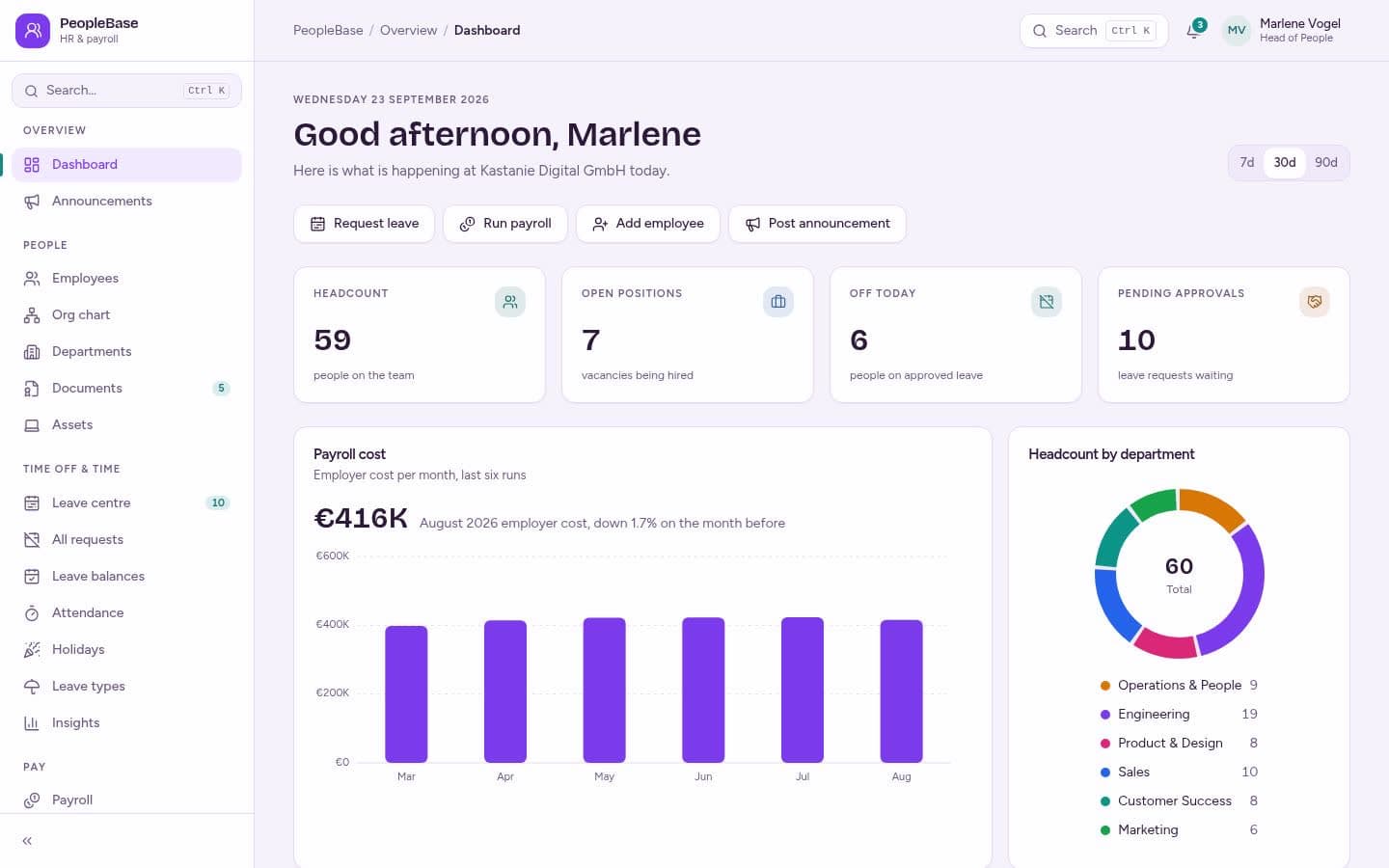Image resolution: width=1389 pixels, height=868 pixels.
Task: Click the Assets laptop icon
Action: (32, 424)
